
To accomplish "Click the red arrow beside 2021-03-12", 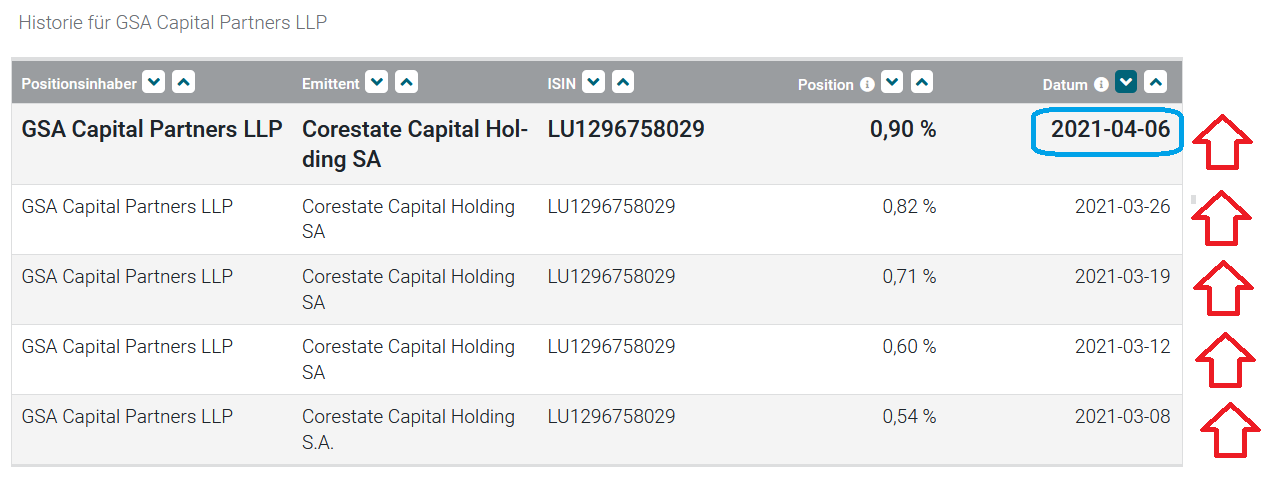I will click(1225, 359).
